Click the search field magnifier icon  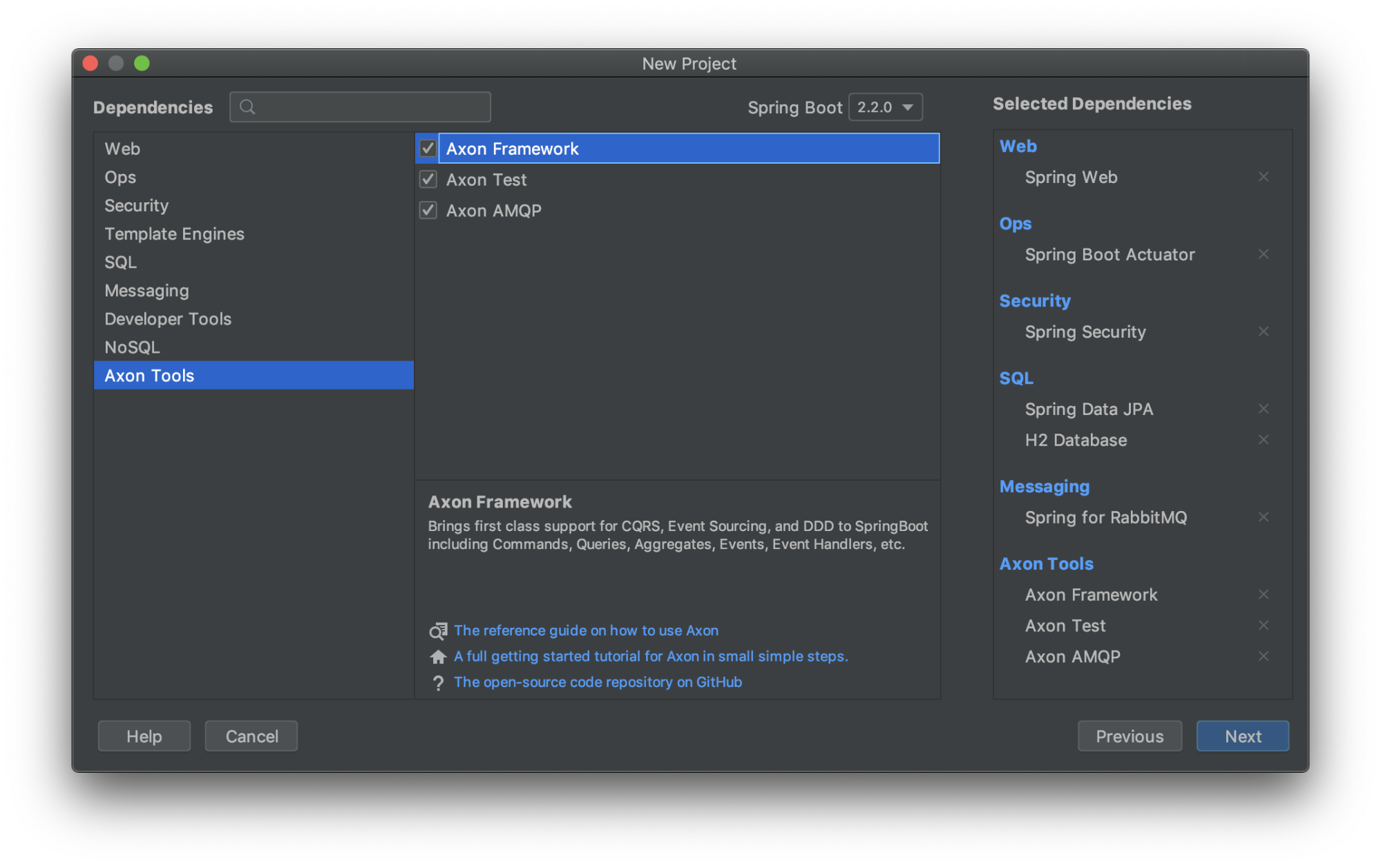tap(247, 106)
